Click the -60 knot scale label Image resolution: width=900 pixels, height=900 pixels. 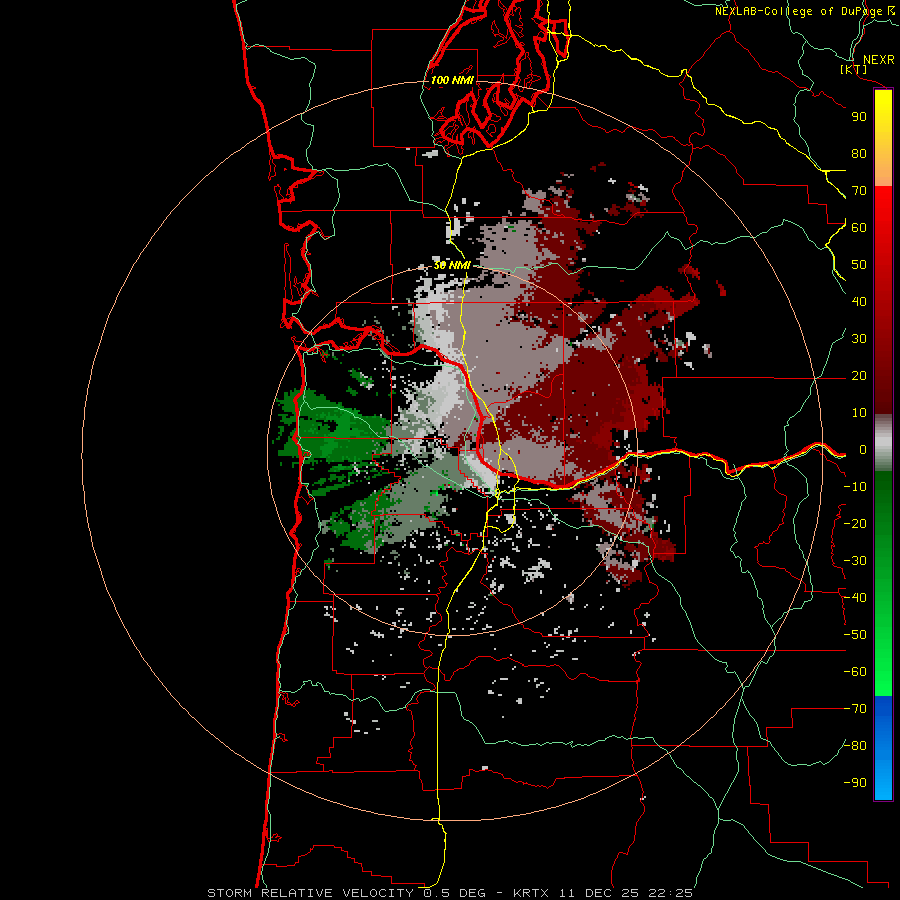point(855,672)
